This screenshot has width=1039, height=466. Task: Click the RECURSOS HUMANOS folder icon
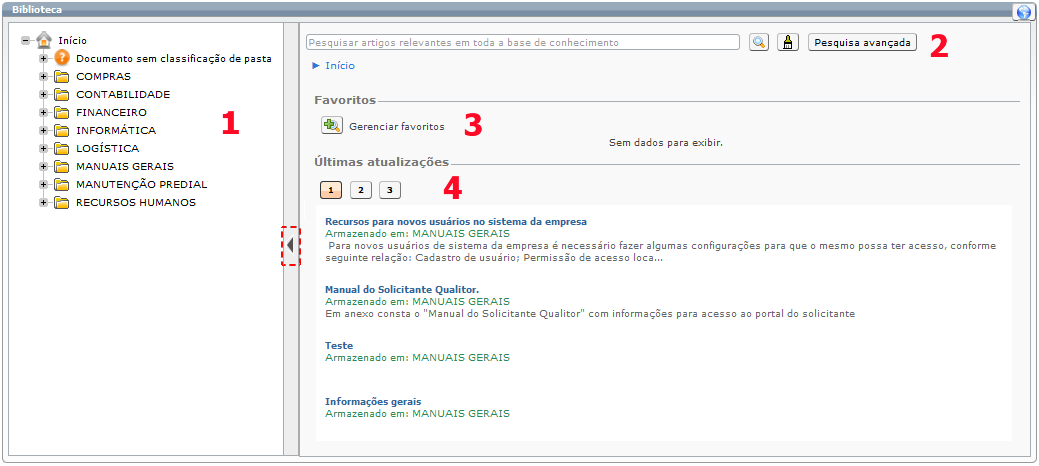62,203
